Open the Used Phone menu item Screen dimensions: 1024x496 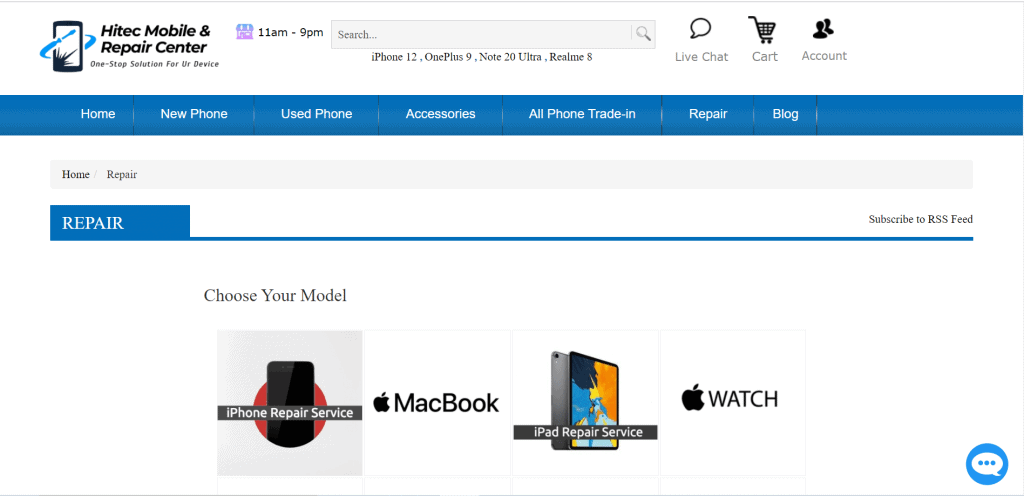point(317,114)
